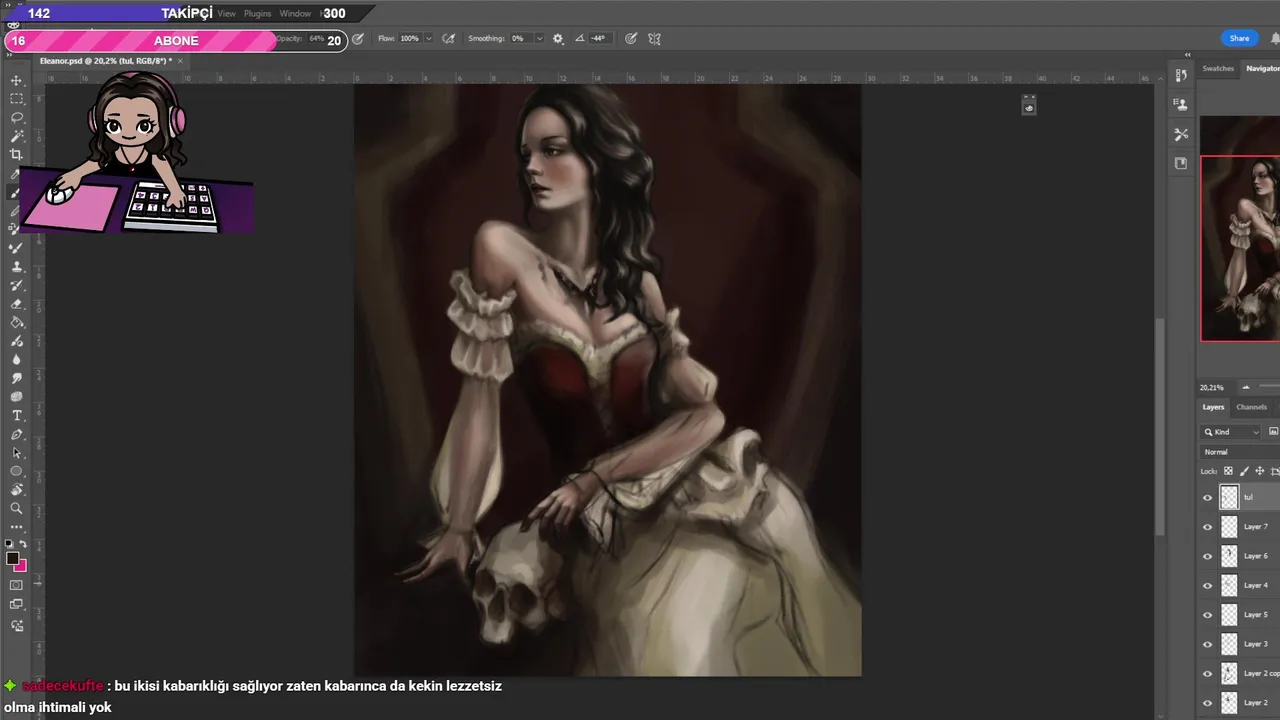Hide the tul layer
Screen dimensions: 1280x720
click(x=1207, y=497)
